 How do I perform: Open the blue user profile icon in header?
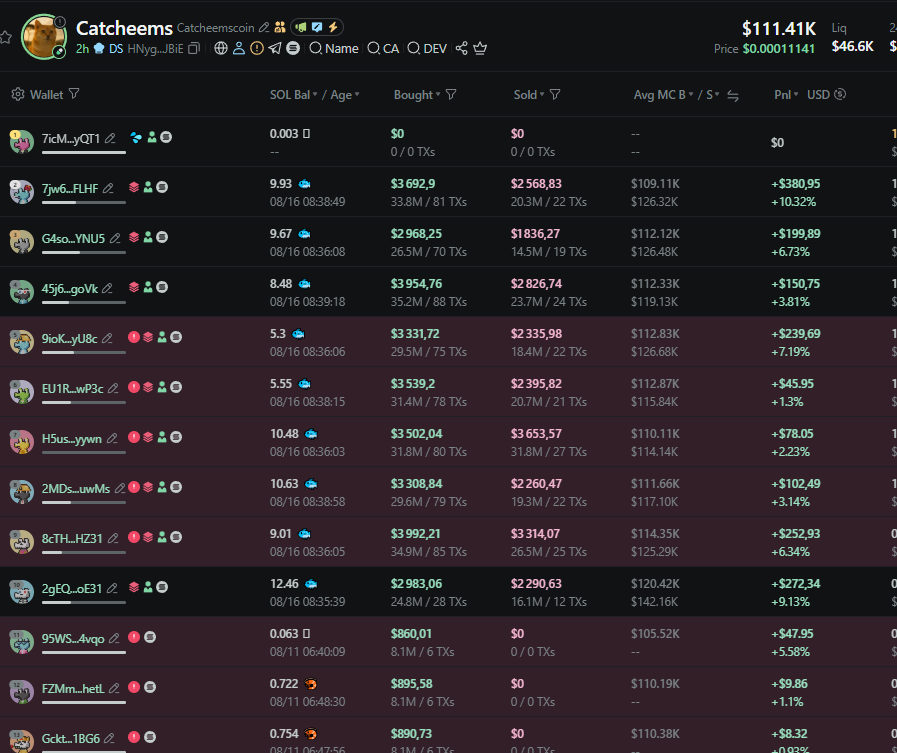coord(239,49)
